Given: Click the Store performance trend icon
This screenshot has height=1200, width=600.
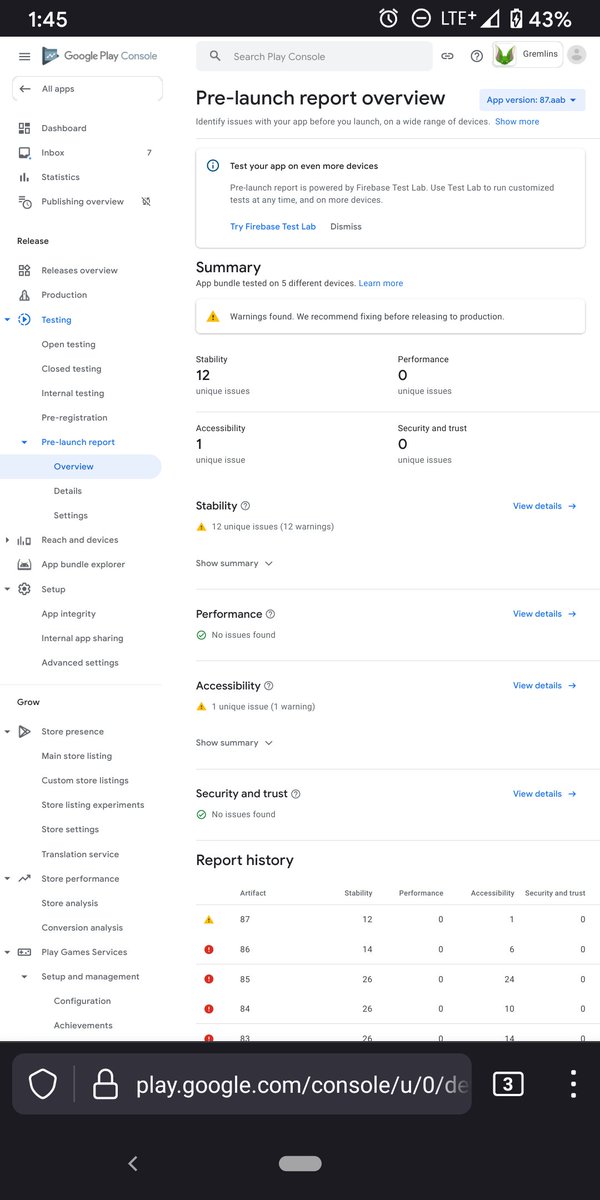Looking at the screenshot, I should [24, 879].
